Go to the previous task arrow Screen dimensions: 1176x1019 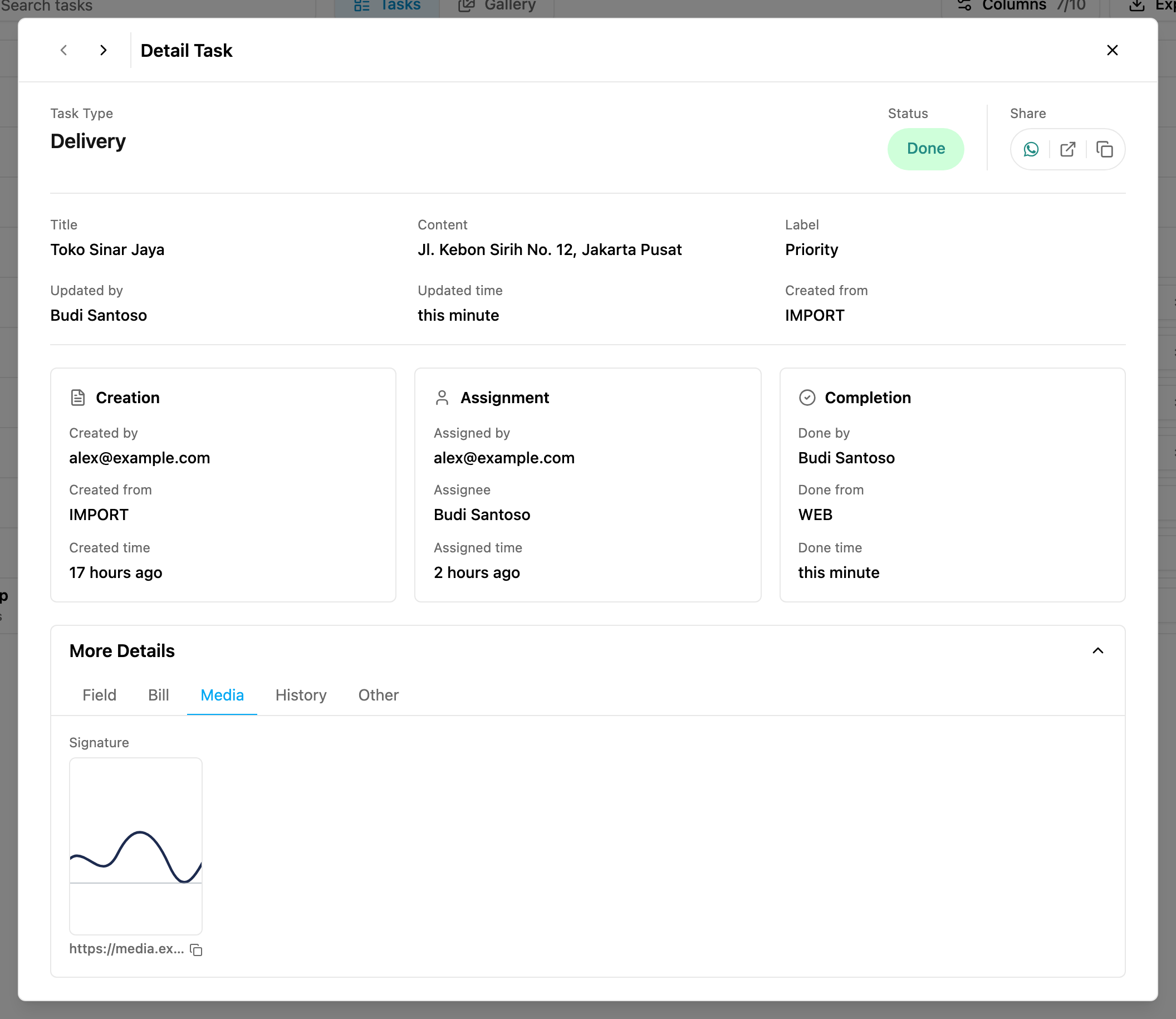[63, 50]
